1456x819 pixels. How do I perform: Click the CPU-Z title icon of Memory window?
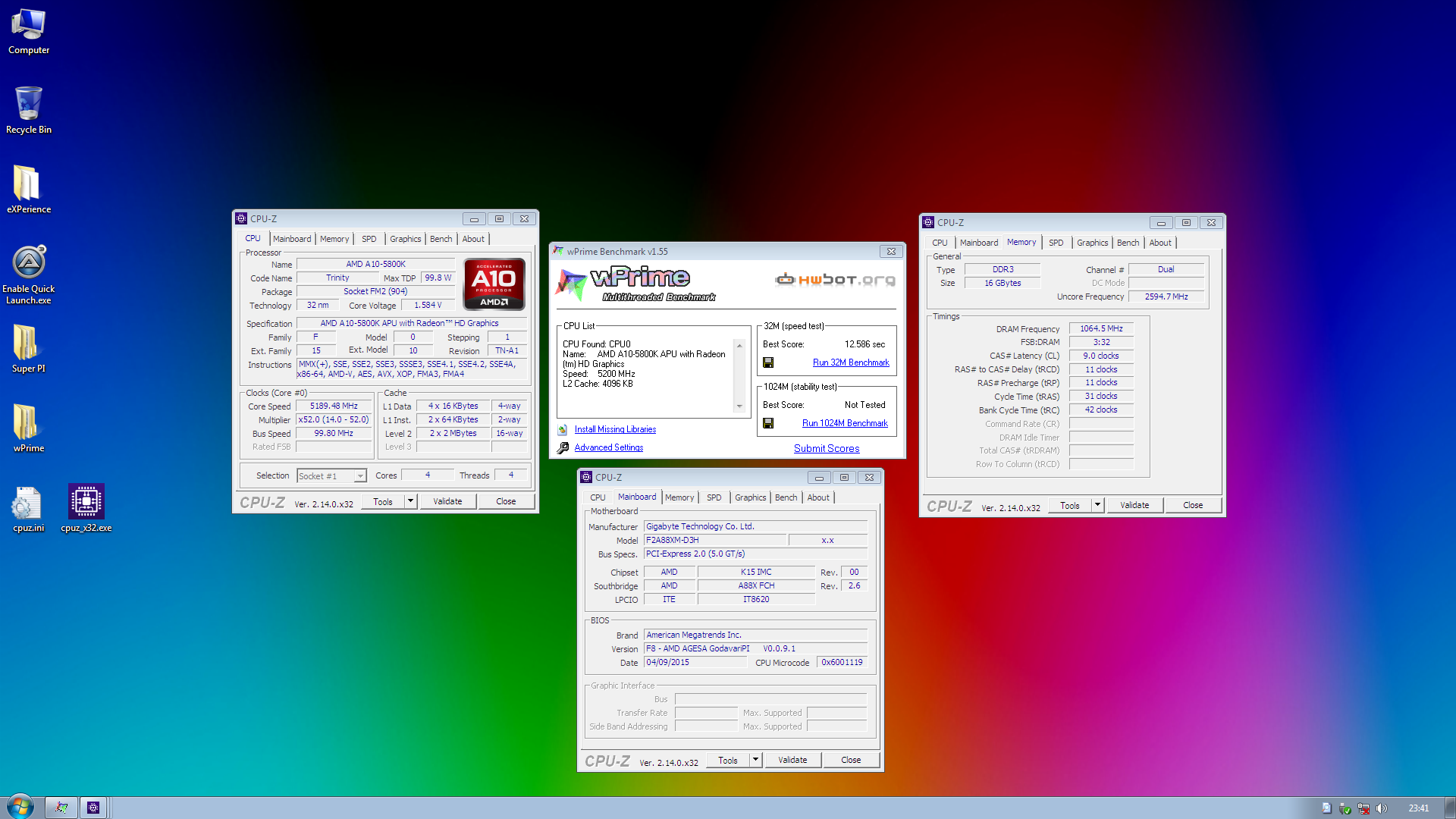[x=928, y=222]
